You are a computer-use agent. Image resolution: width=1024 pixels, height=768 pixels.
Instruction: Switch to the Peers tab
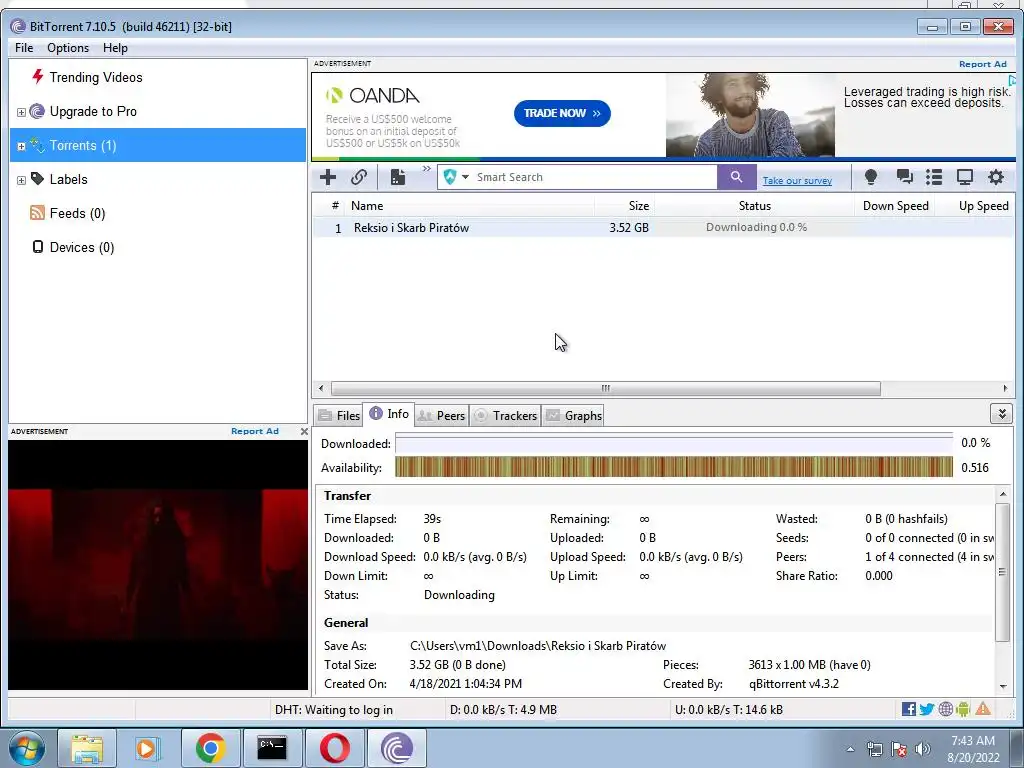click(x=441, y=415)
